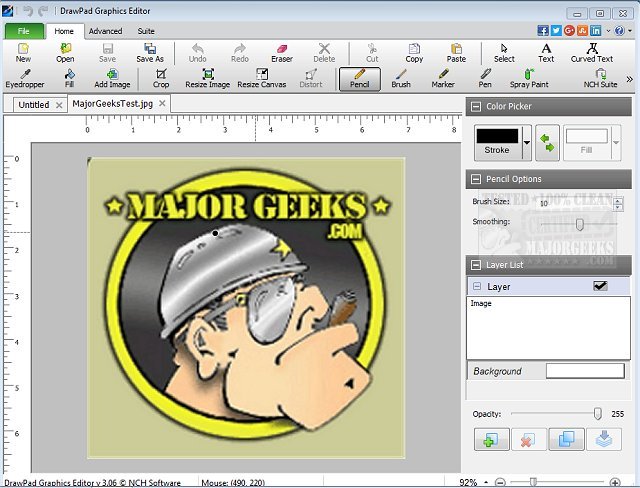Adjust the Smoothing slider handle

pyautogui.click(x=579, y=224)
